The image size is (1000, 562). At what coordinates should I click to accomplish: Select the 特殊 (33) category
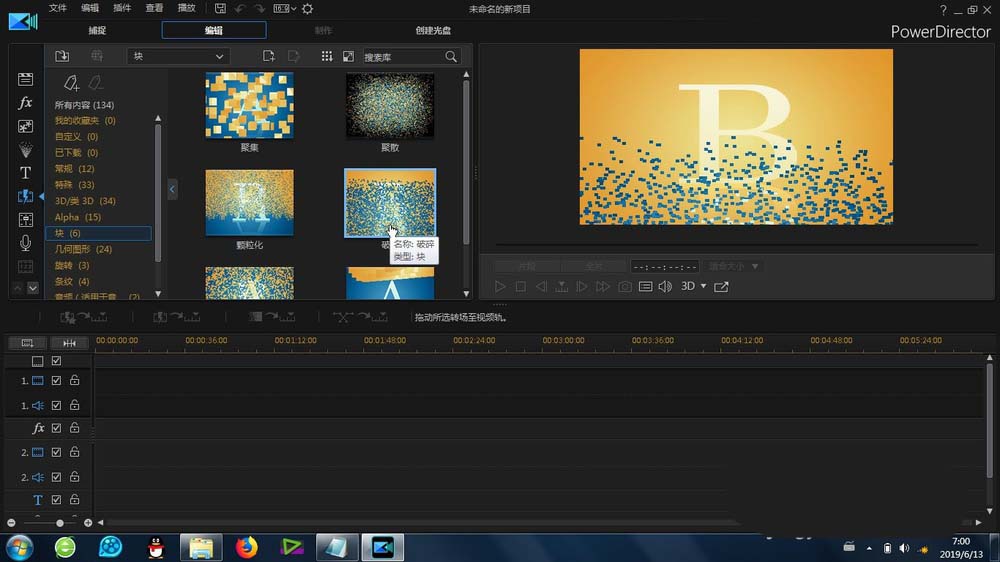click(74, 185)
